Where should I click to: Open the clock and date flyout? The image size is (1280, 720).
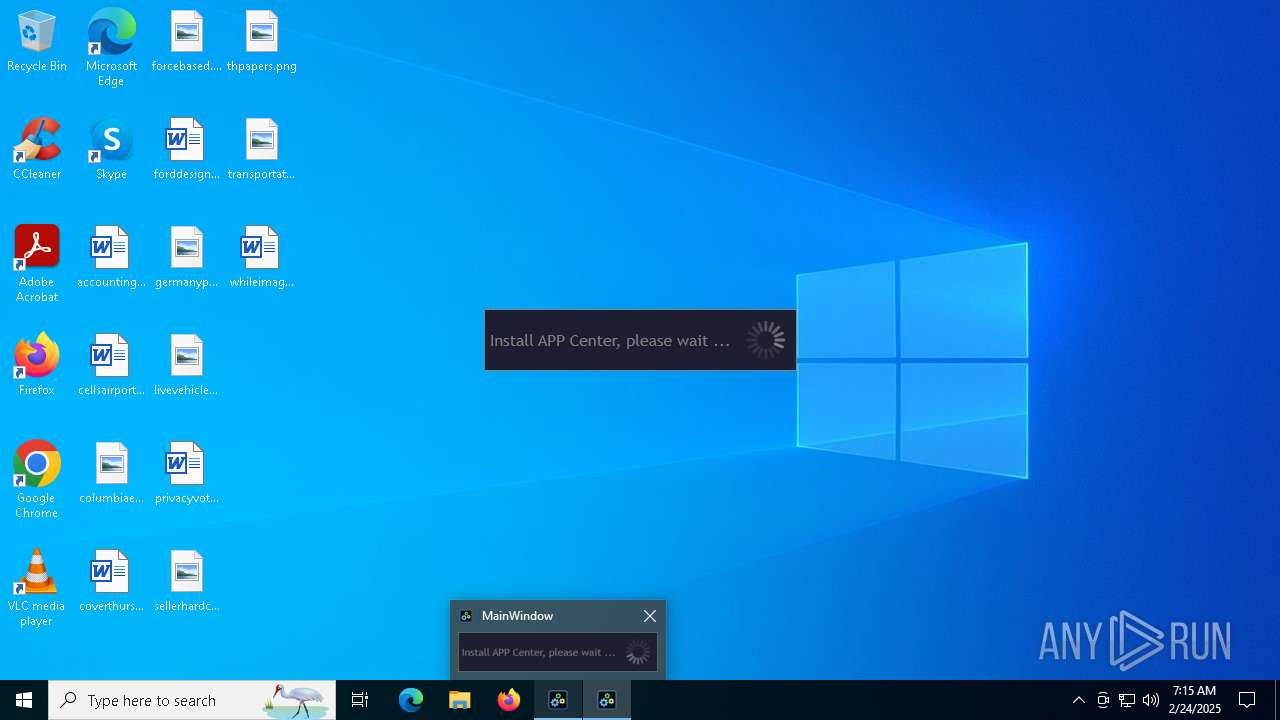1194,700
